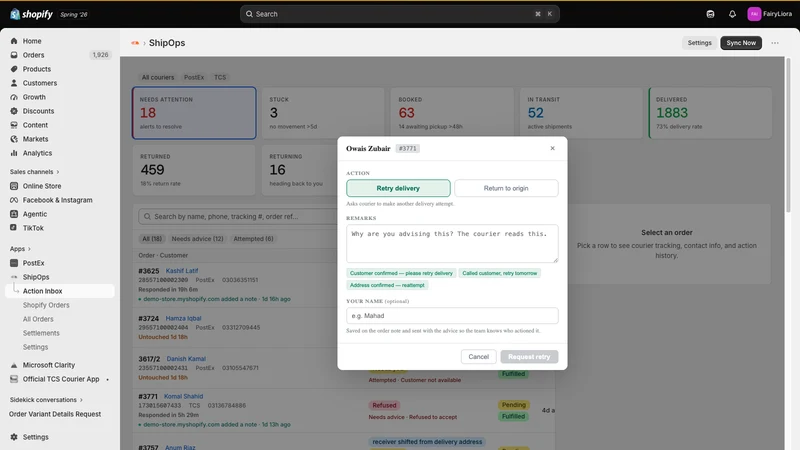The image size is (800, 450).
Task: Open Online Store sales channel
Action: pos(41,186)
